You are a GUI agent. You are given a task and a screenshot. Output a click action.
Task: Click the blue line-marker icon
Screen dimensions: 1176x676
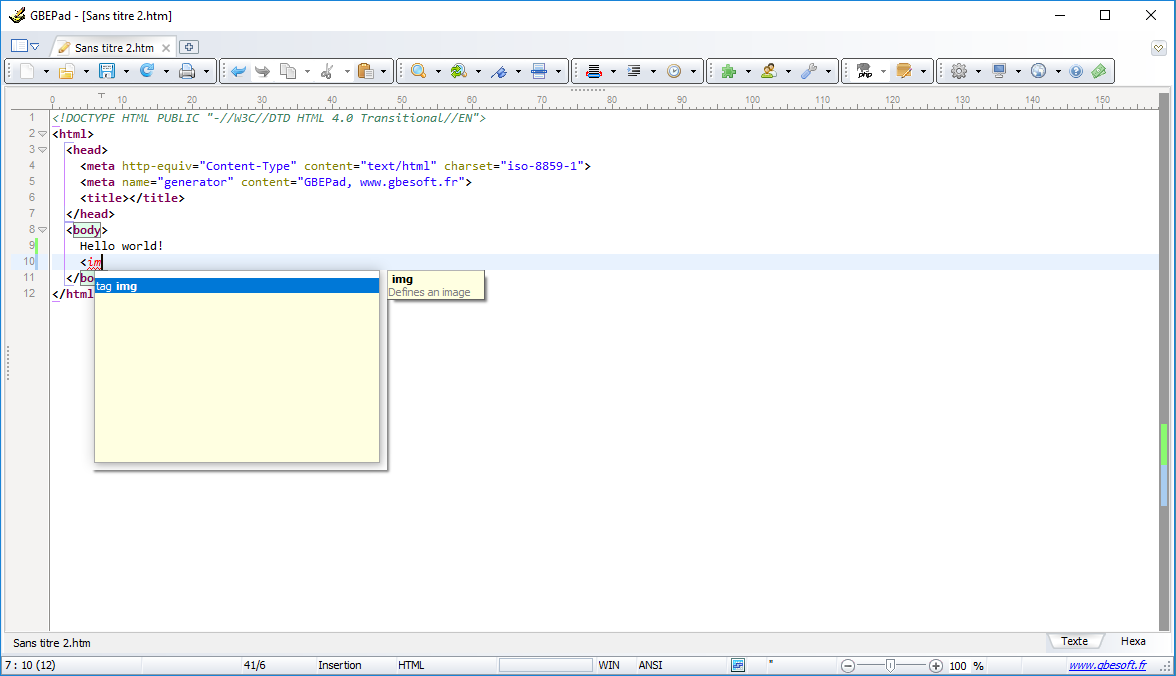[538, 71]
